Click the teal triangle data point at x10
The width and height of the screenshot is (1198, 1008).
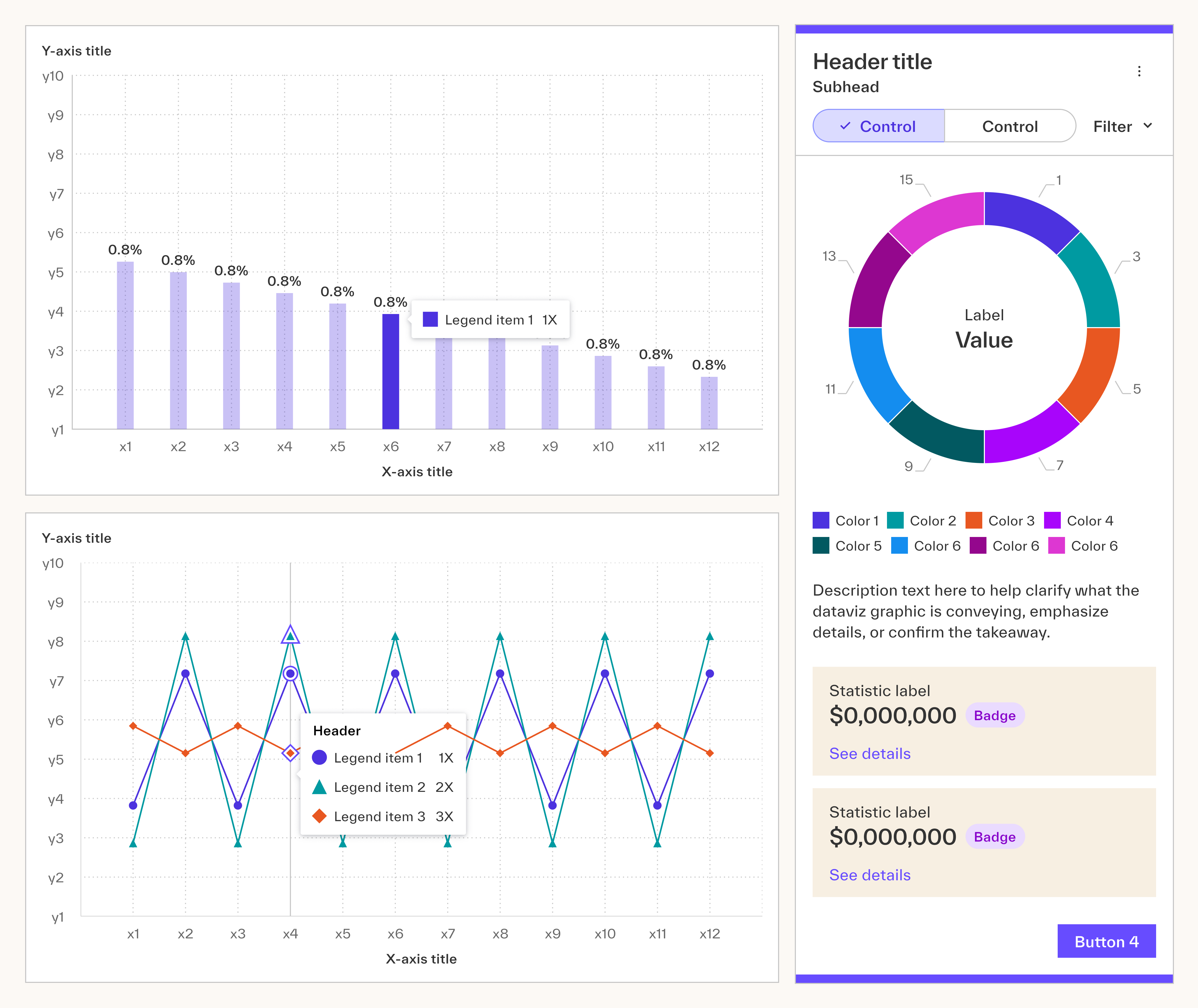(605, 636)
